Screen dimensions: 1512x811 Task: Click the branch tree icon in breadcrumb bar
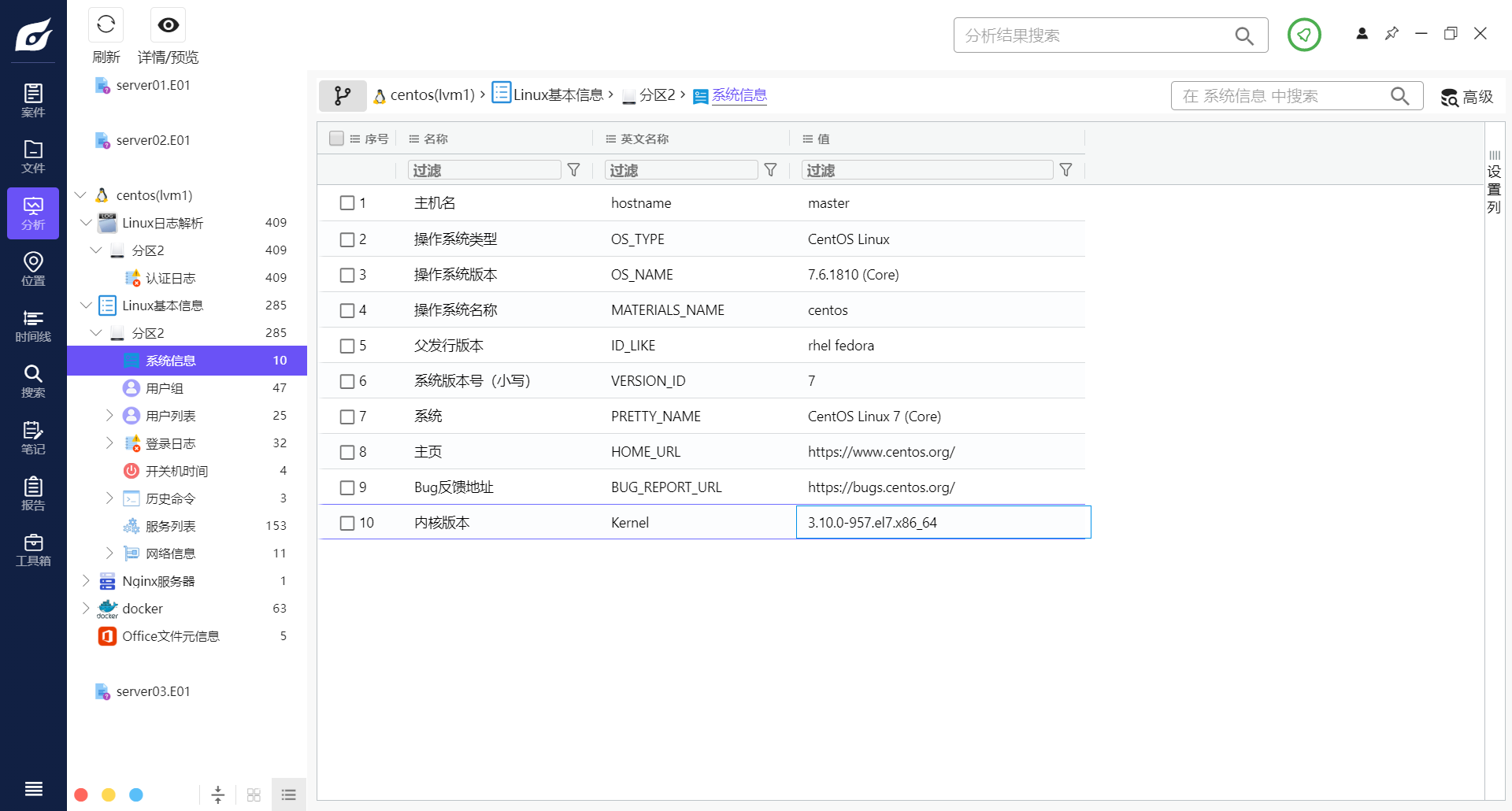pyautogui.click(x=343, y=95)
